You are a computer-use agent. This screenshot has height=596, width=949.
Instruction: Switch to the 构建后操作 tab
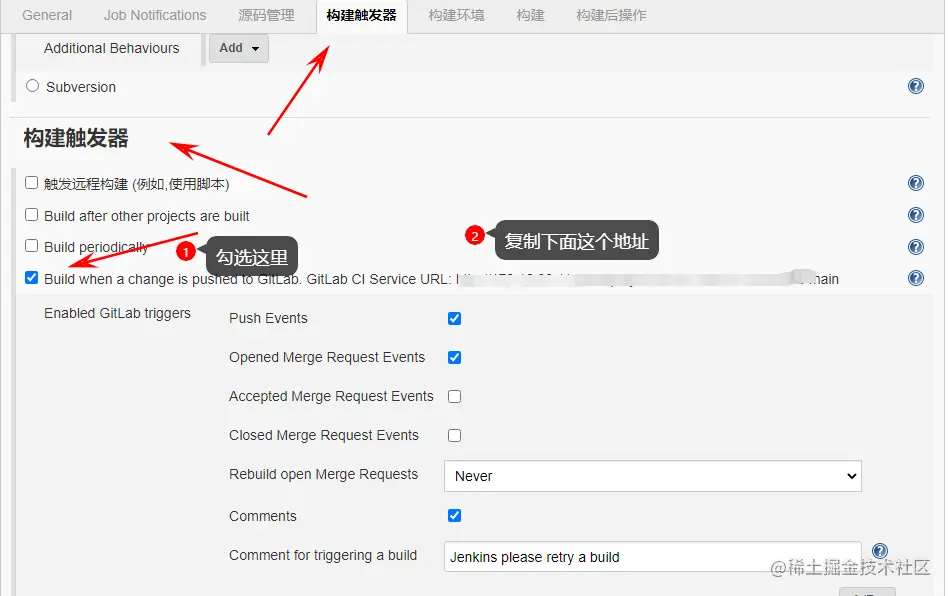[x=611, y=15]
